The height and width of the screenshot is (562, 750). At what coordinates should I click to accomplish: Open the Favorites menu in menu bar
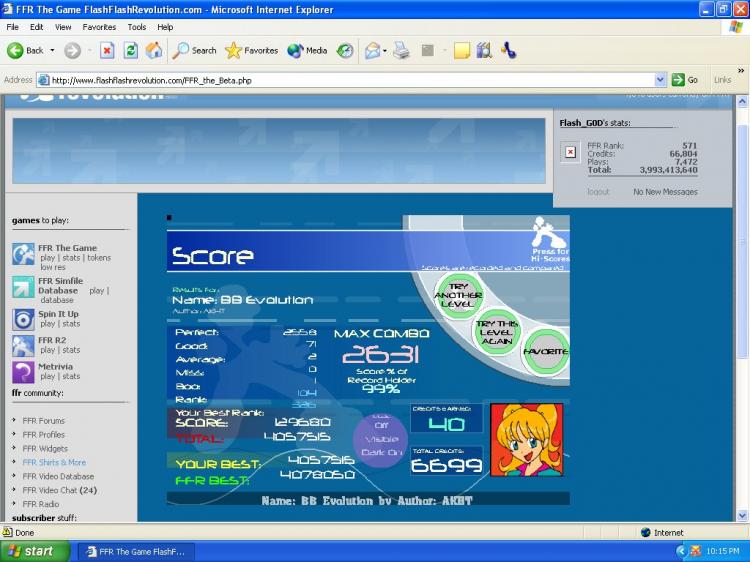(99, 27)
